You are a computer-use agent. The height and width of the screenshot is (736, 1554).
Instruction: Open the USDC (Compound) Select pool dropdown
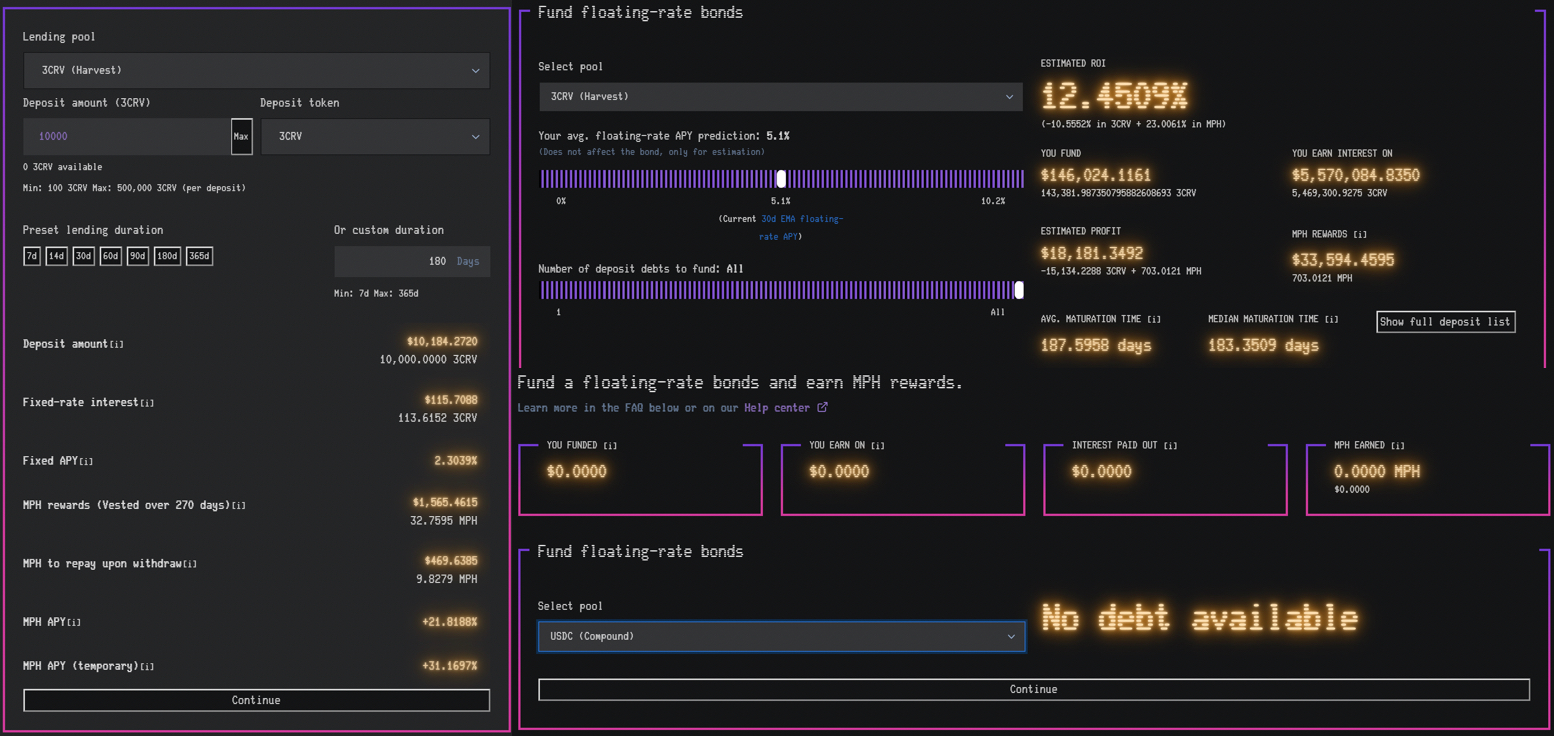coord(781,637)
